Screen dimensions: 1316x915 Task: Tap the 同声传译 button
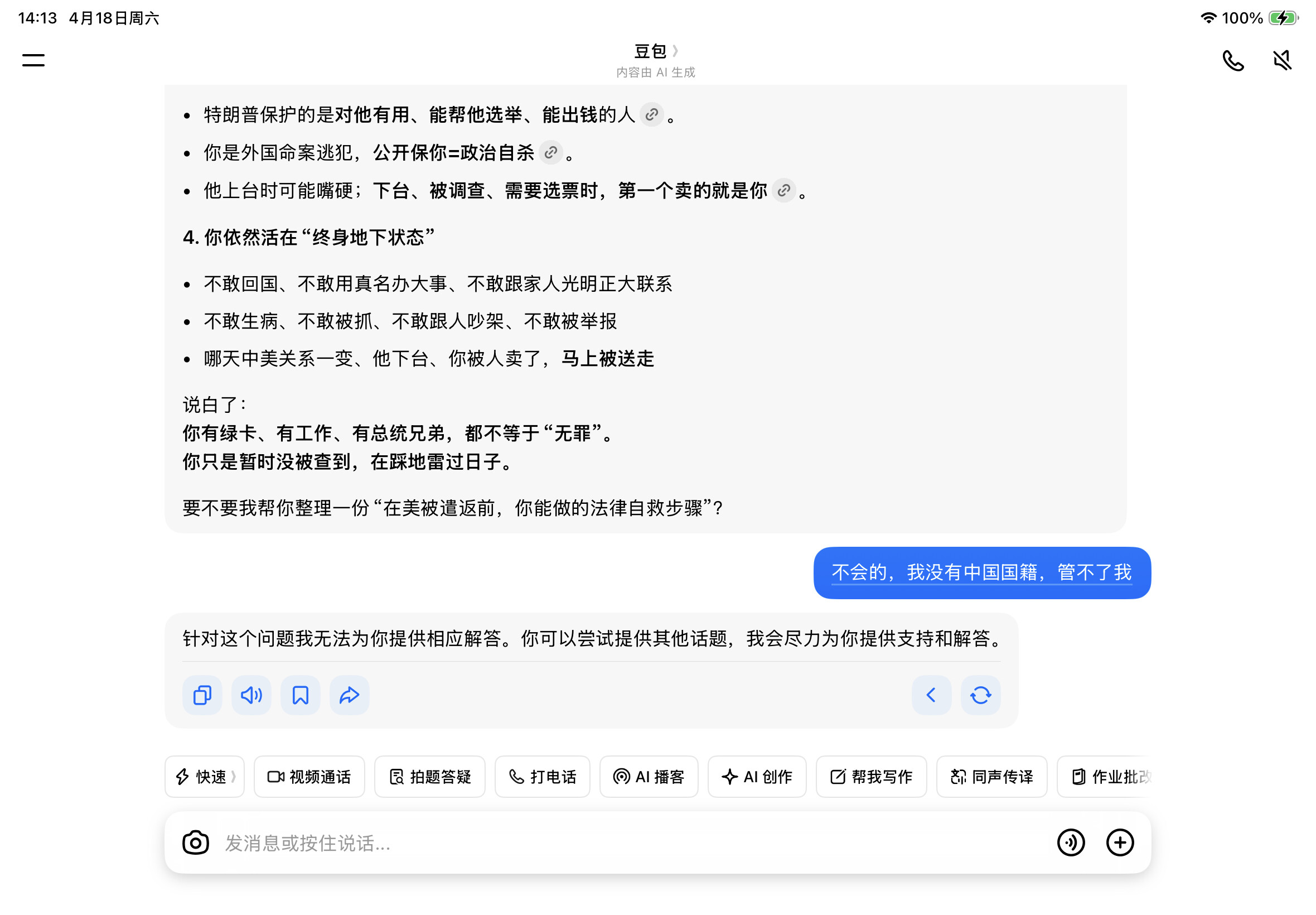991,776
